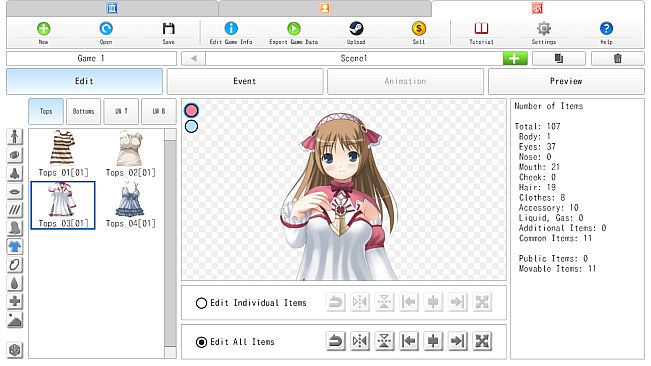
Task: Click the New game toolbar icon
Action: tap(43, 29)
